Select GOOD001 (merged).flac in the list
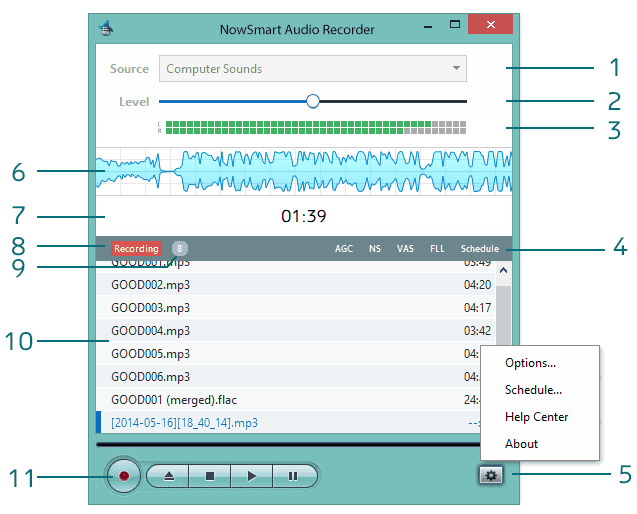Viewport: 637px width, 514px height. [288, 400]
